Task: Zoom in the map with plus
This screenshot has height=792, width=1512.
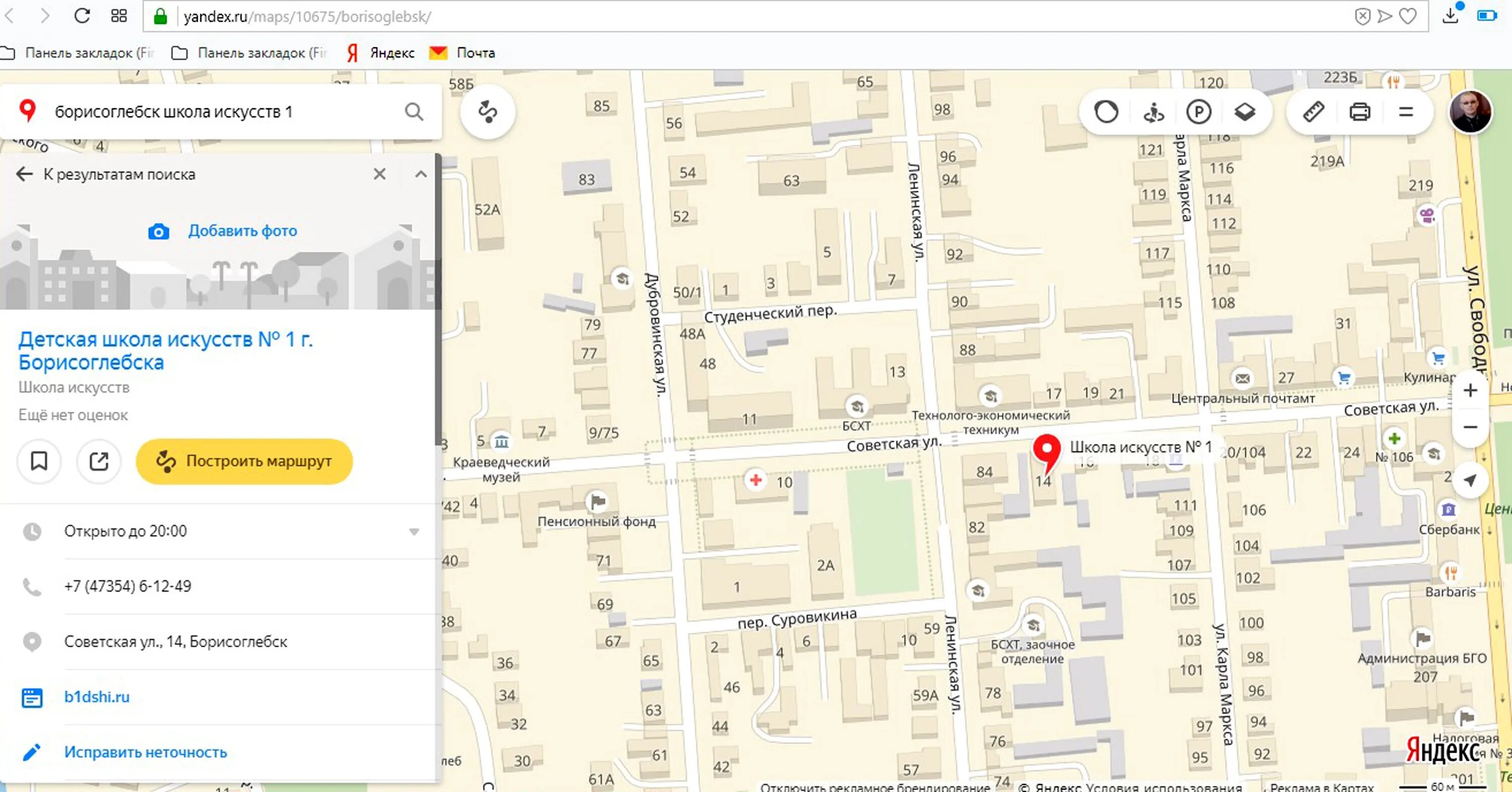Action: 1470,390
